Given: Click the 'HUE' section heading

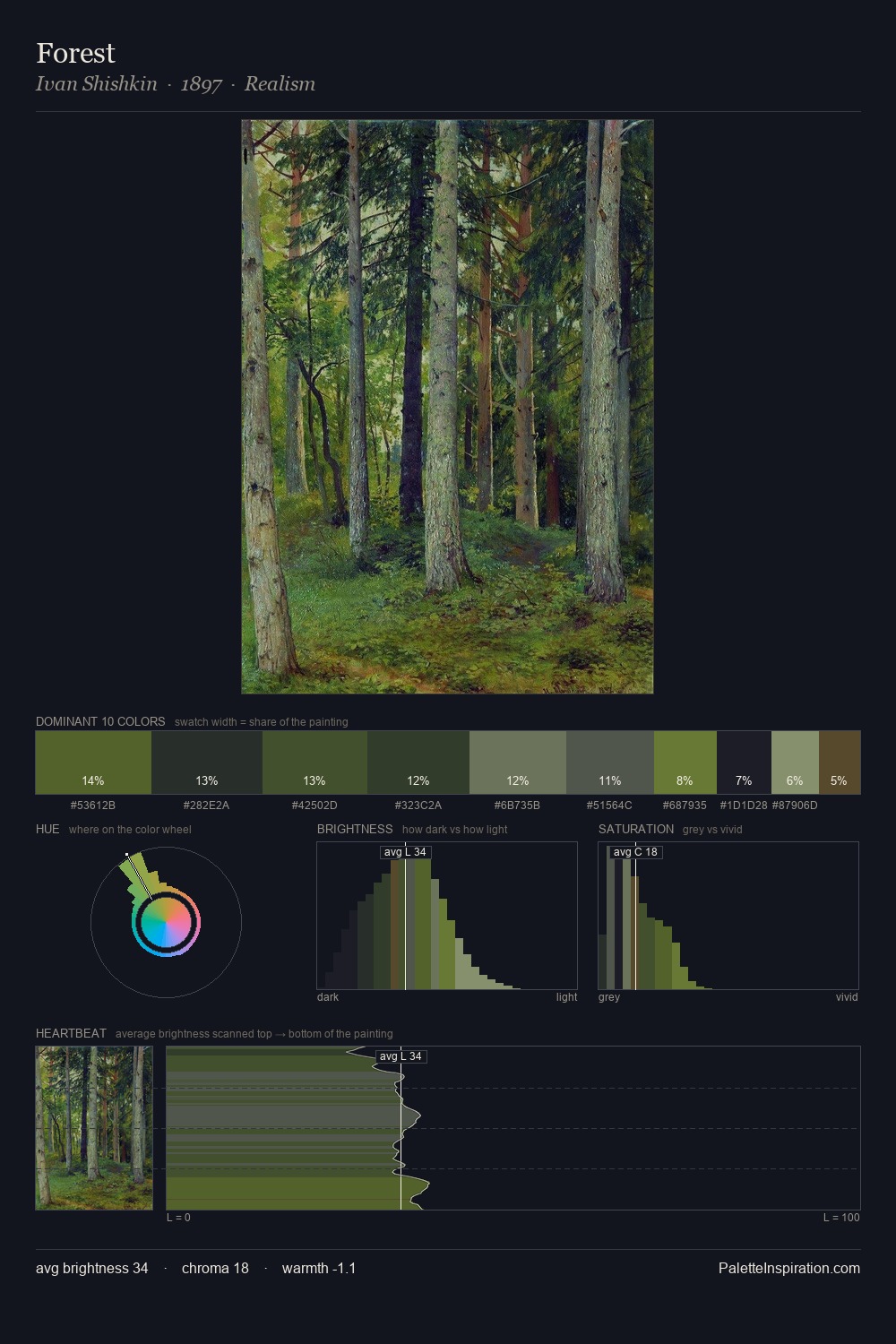Looking at the screenshot, I should [x=47, y=829].
